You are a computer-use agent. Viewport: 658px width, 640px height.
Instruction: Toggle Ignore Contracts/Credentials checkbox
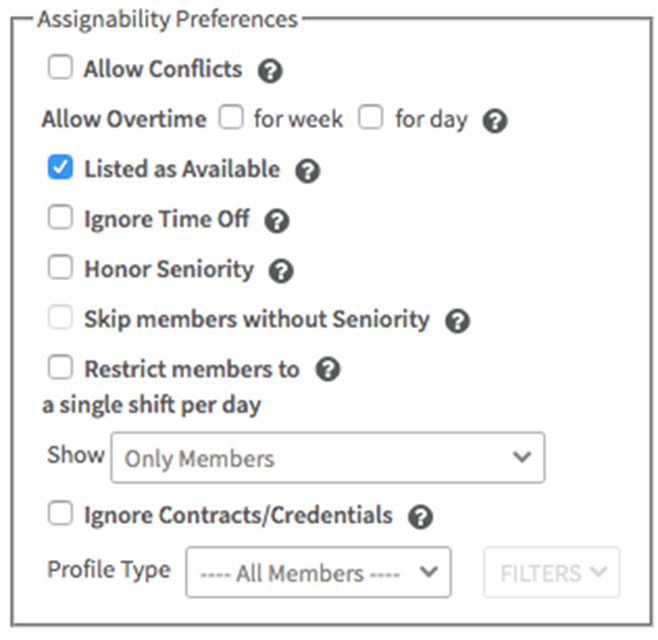coord(60,513)
